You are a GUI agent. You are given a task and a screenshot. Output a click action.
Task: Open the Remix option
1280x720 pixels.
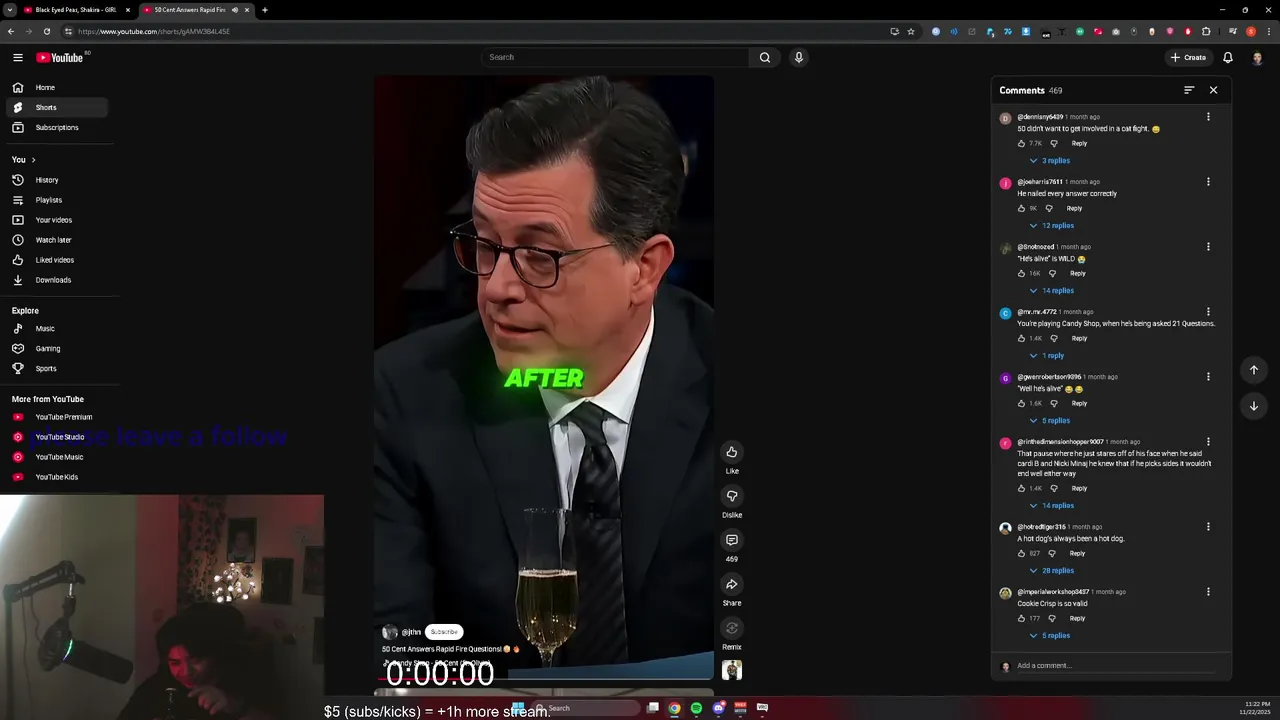(732, 628)
